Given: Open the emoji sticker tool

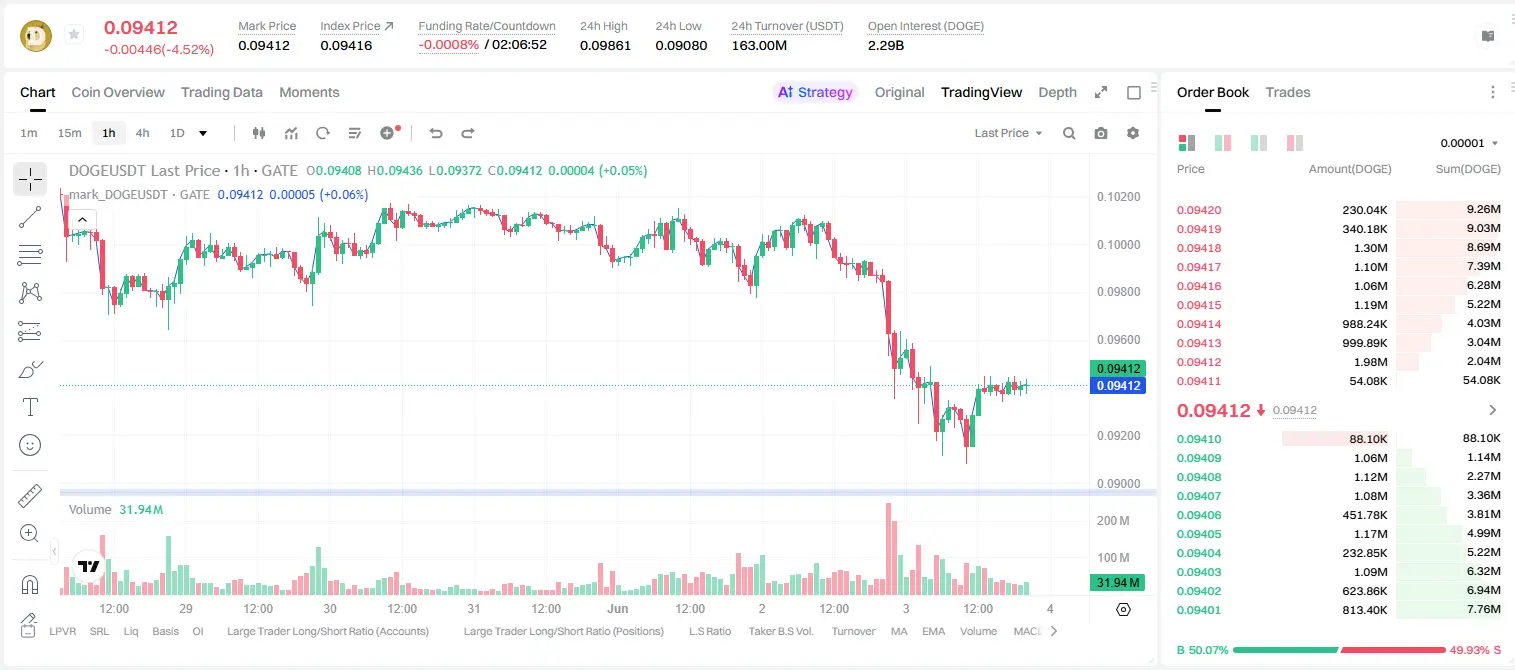Looking at the screenshot, I should tap(30, 445).
